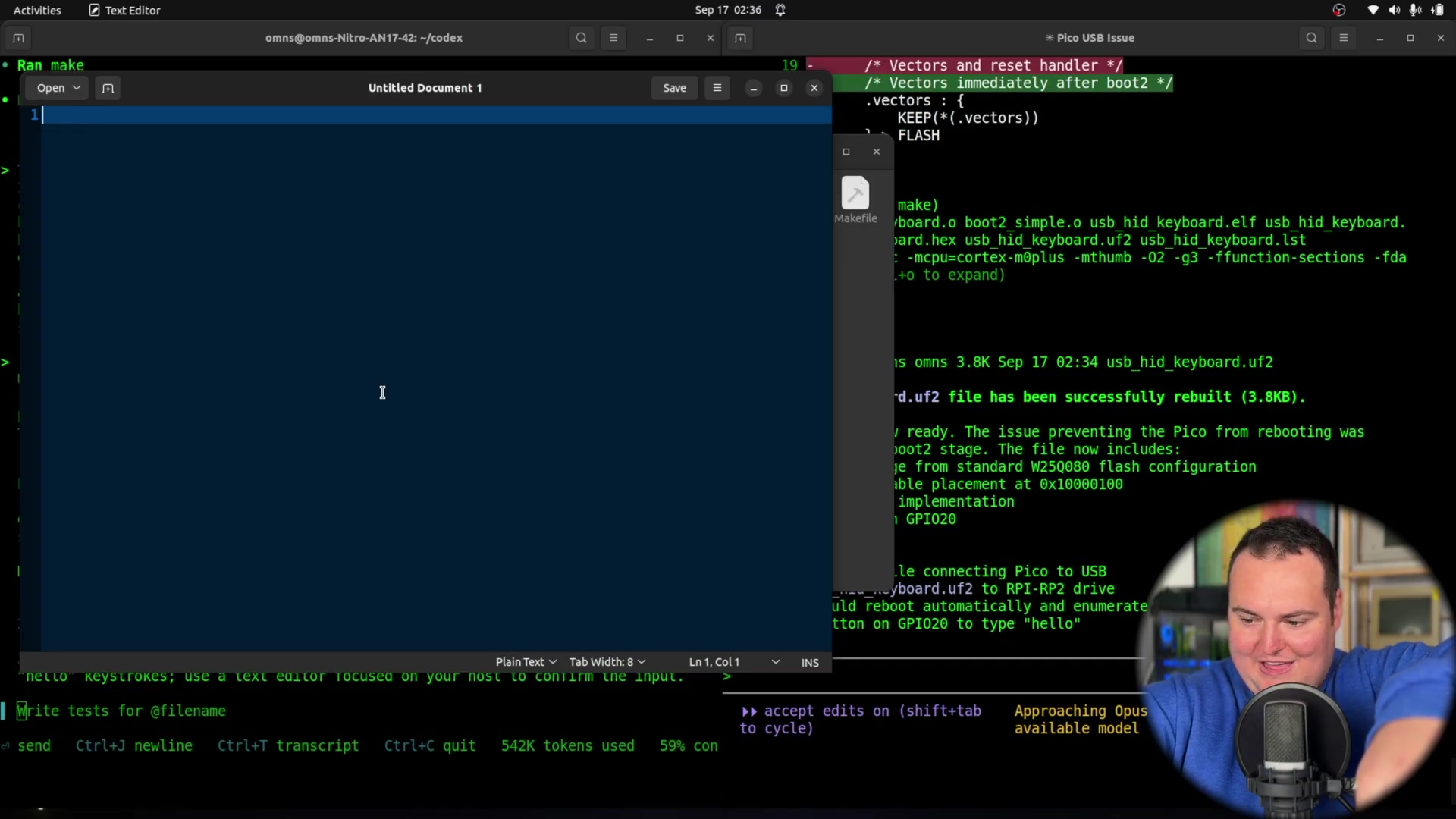Image resolution: width=1456 pixels, height=819 pixels.
Task: Open the Text Editor app menu
Action: click(124, 10)
